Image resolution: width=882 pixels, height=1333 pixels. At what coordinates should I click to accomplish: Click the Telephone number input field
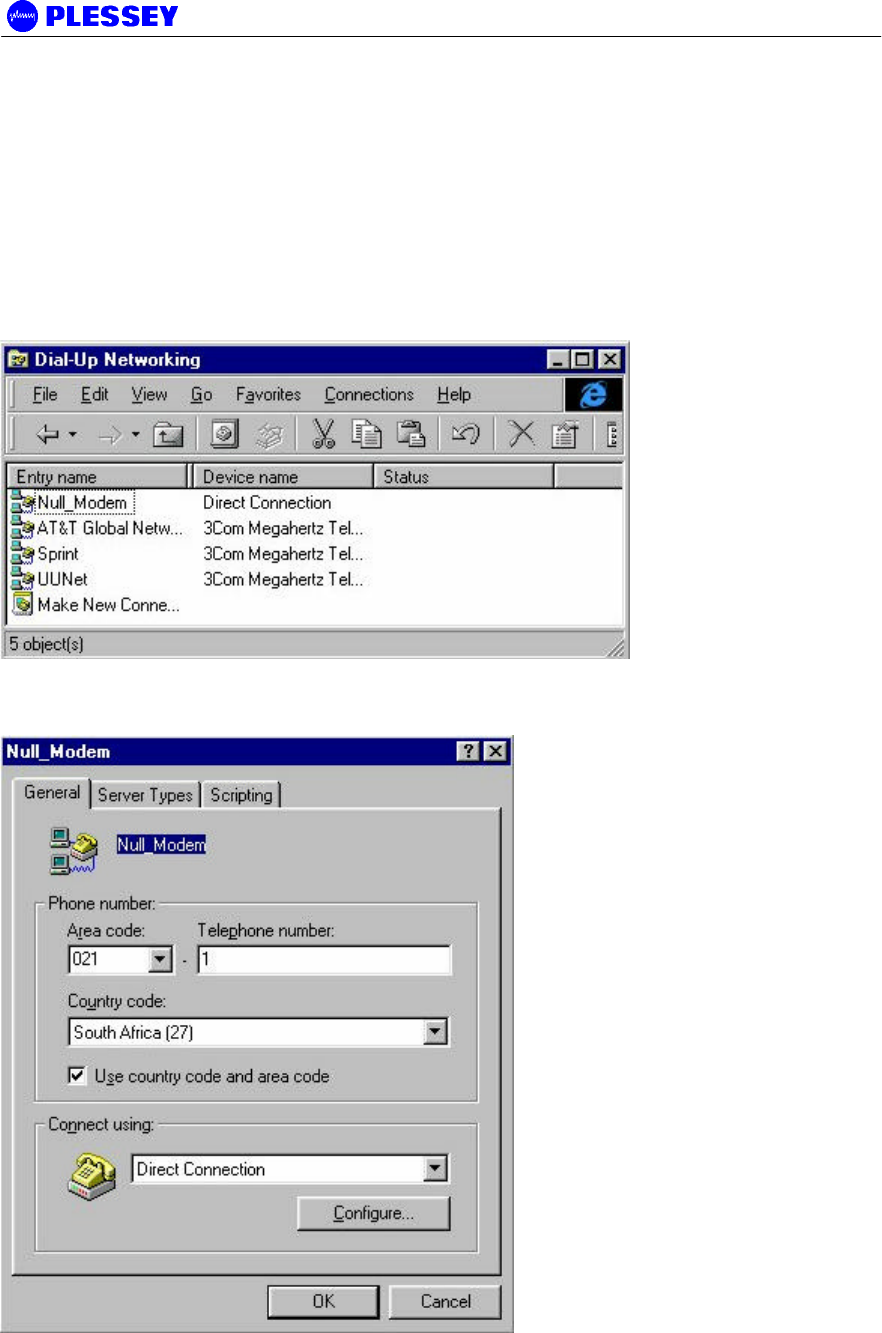pos(325,961)
